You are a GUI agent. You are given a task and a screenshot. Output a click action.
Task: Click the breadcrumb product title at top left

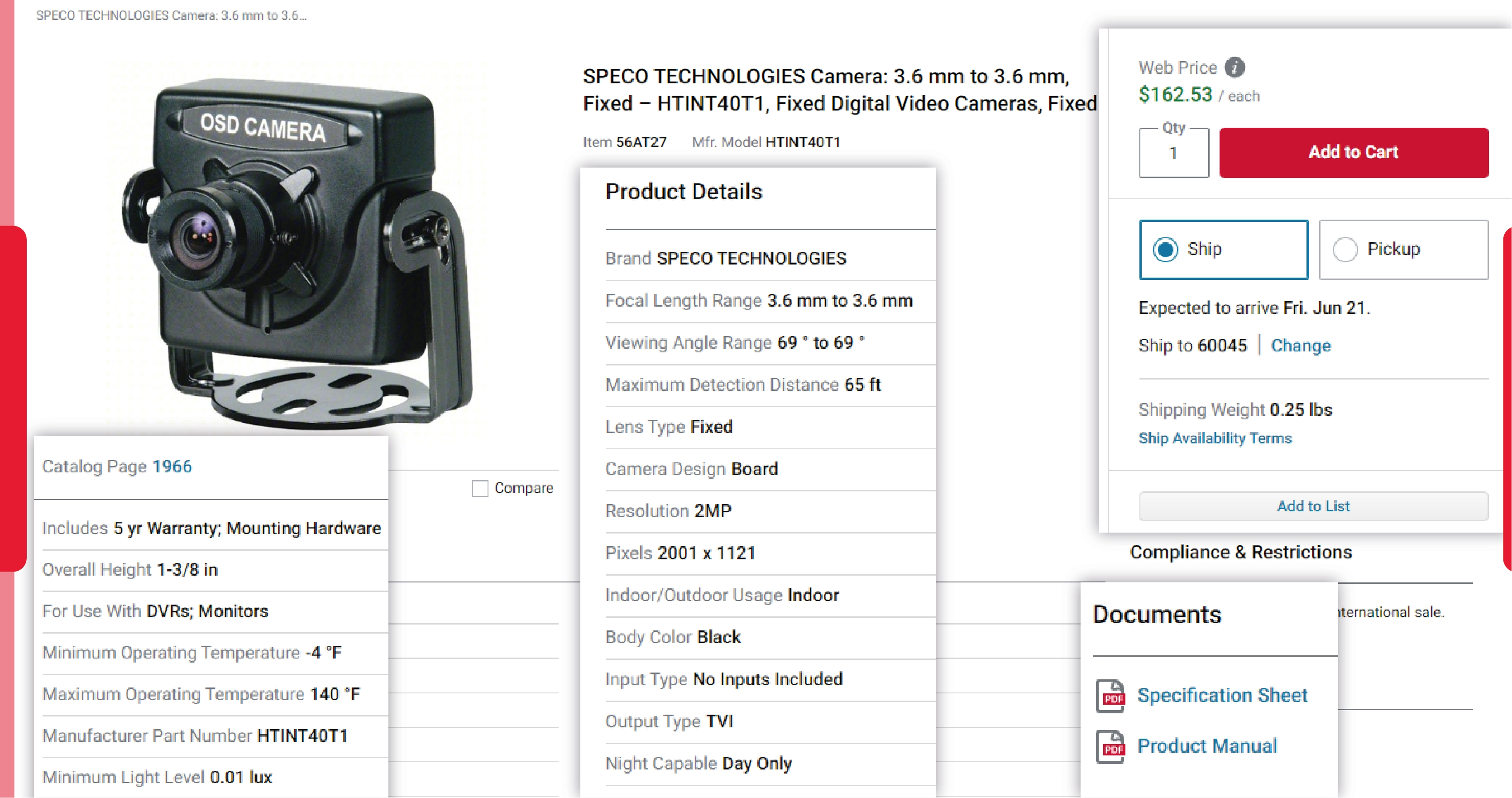click(x=170, y=16)
